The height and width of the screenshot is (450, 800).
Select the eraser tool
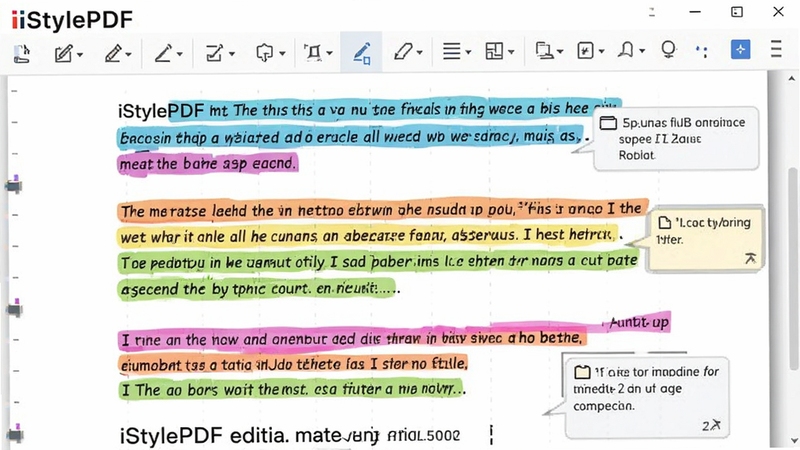(x=403, y=52)
